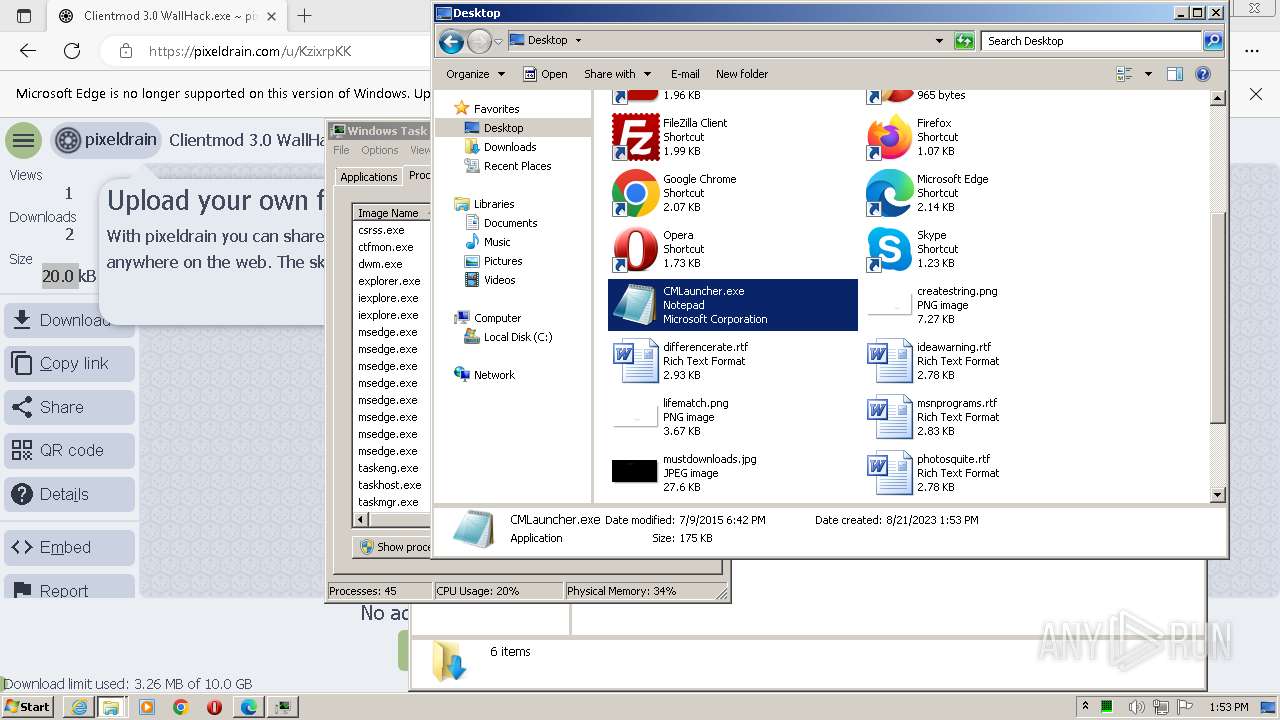
Task: Expand the address bar history dropdown
Action: point(938,41)
